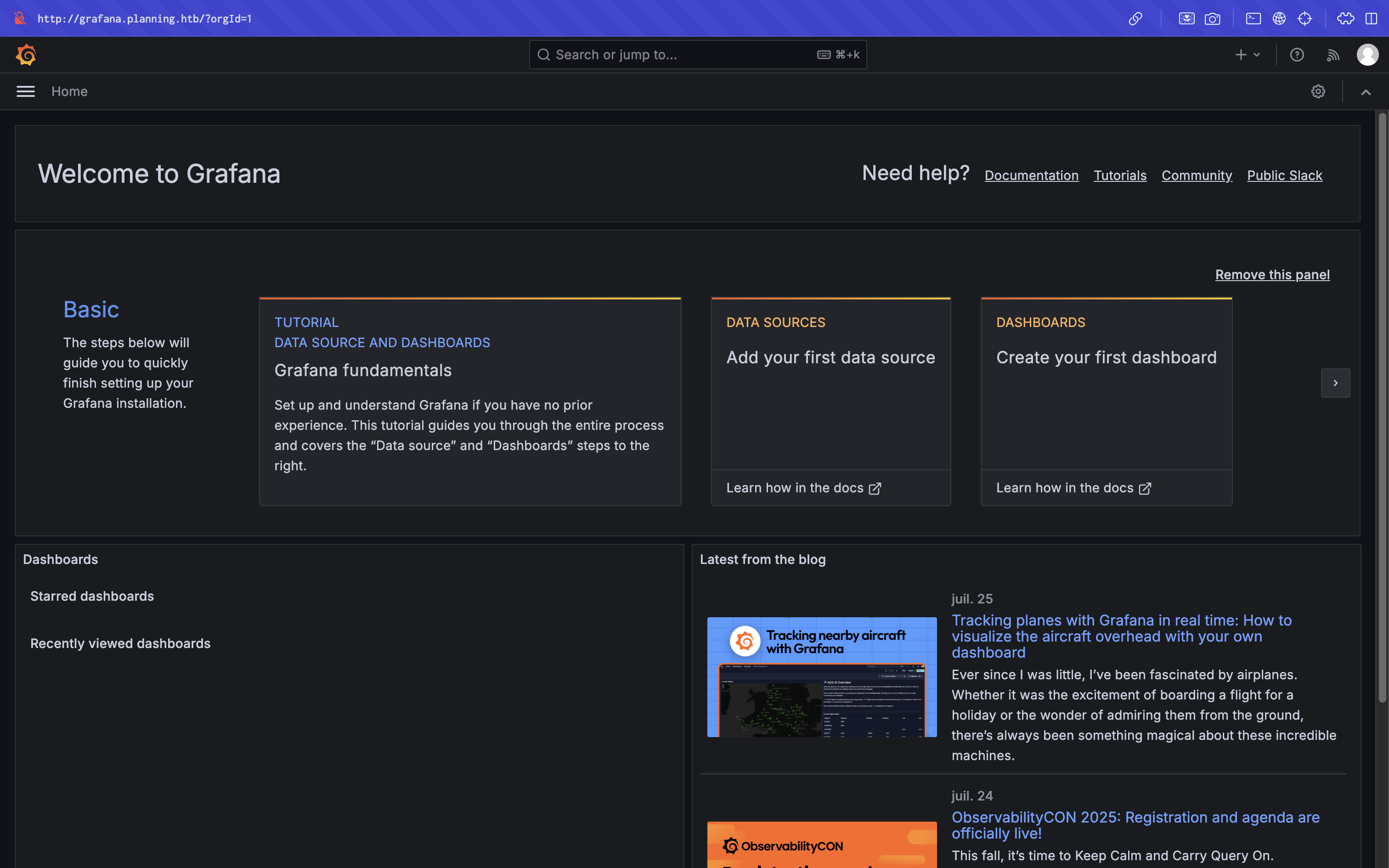The image size is (1389, 868).
Task: Click the flower picture screenshot icon
Action: pos(1186,18)
